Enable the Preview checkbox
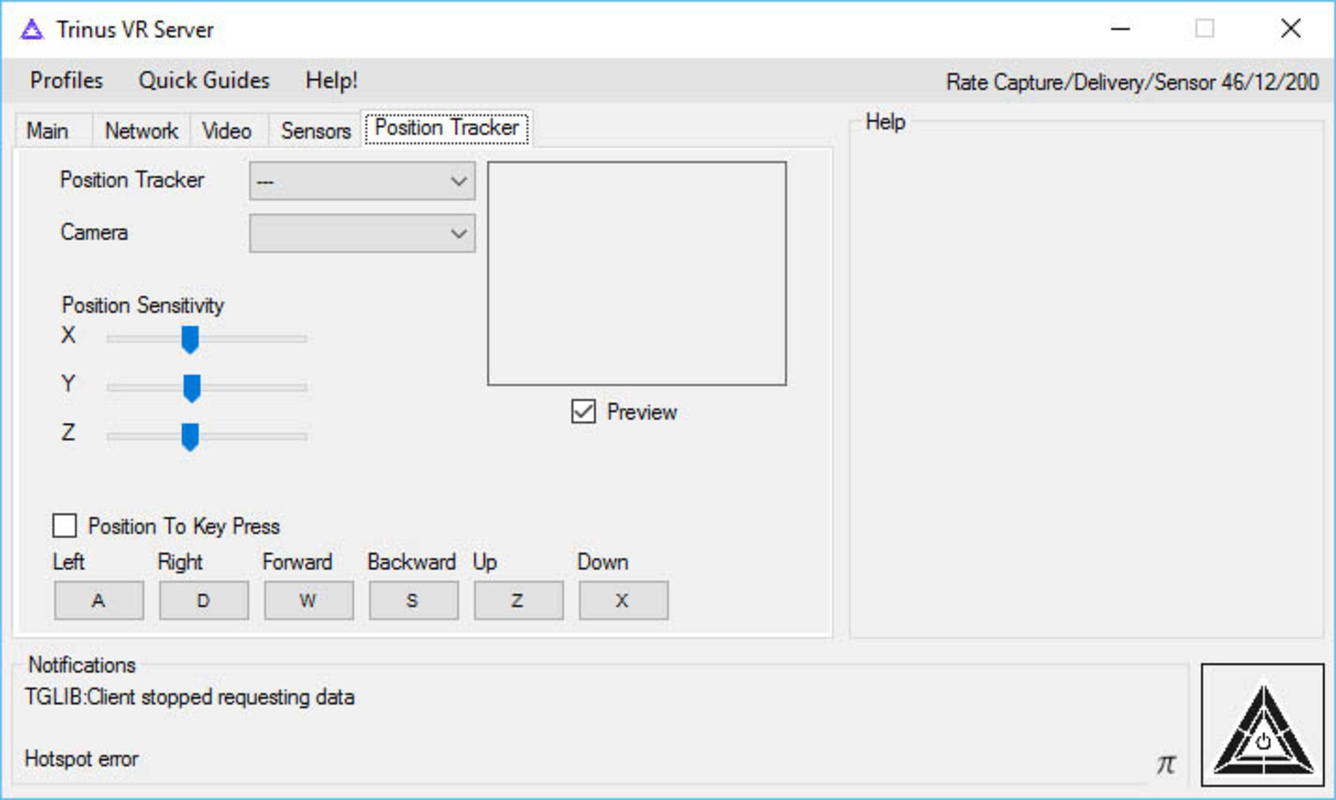This screenshot has height=800, width=1336. 582,410
